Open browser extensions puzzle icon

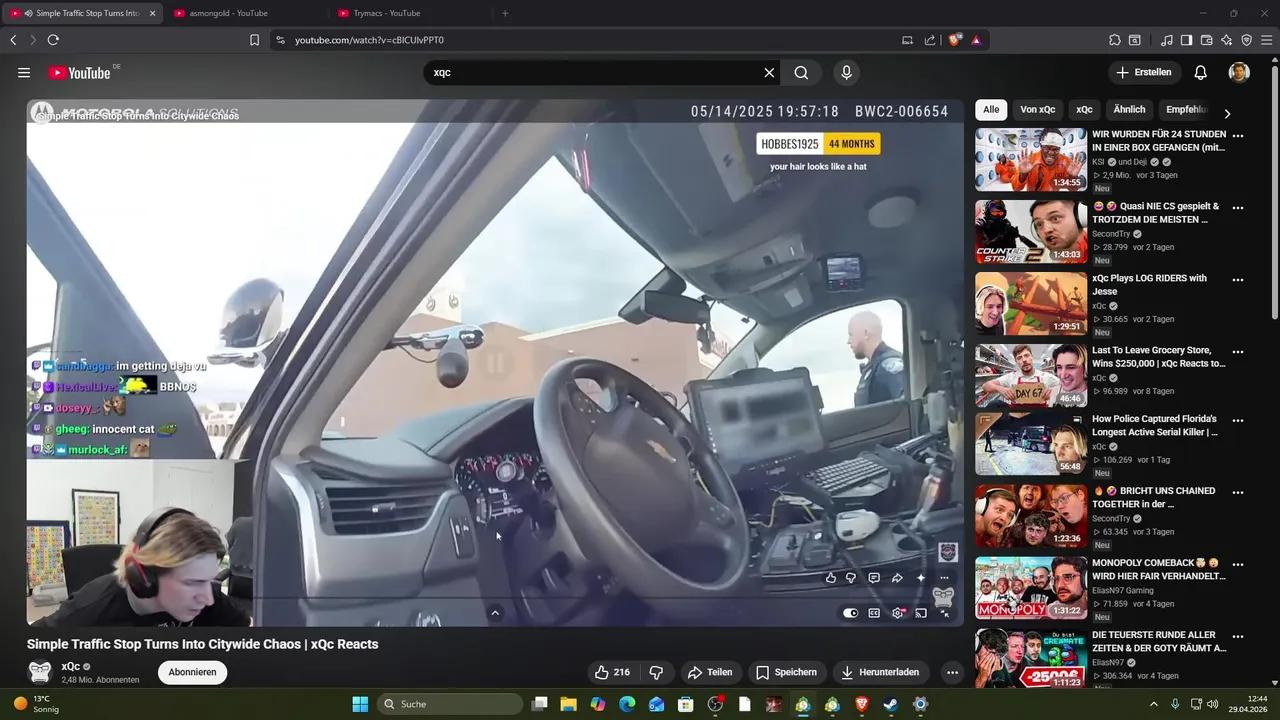pos(1114,40)
